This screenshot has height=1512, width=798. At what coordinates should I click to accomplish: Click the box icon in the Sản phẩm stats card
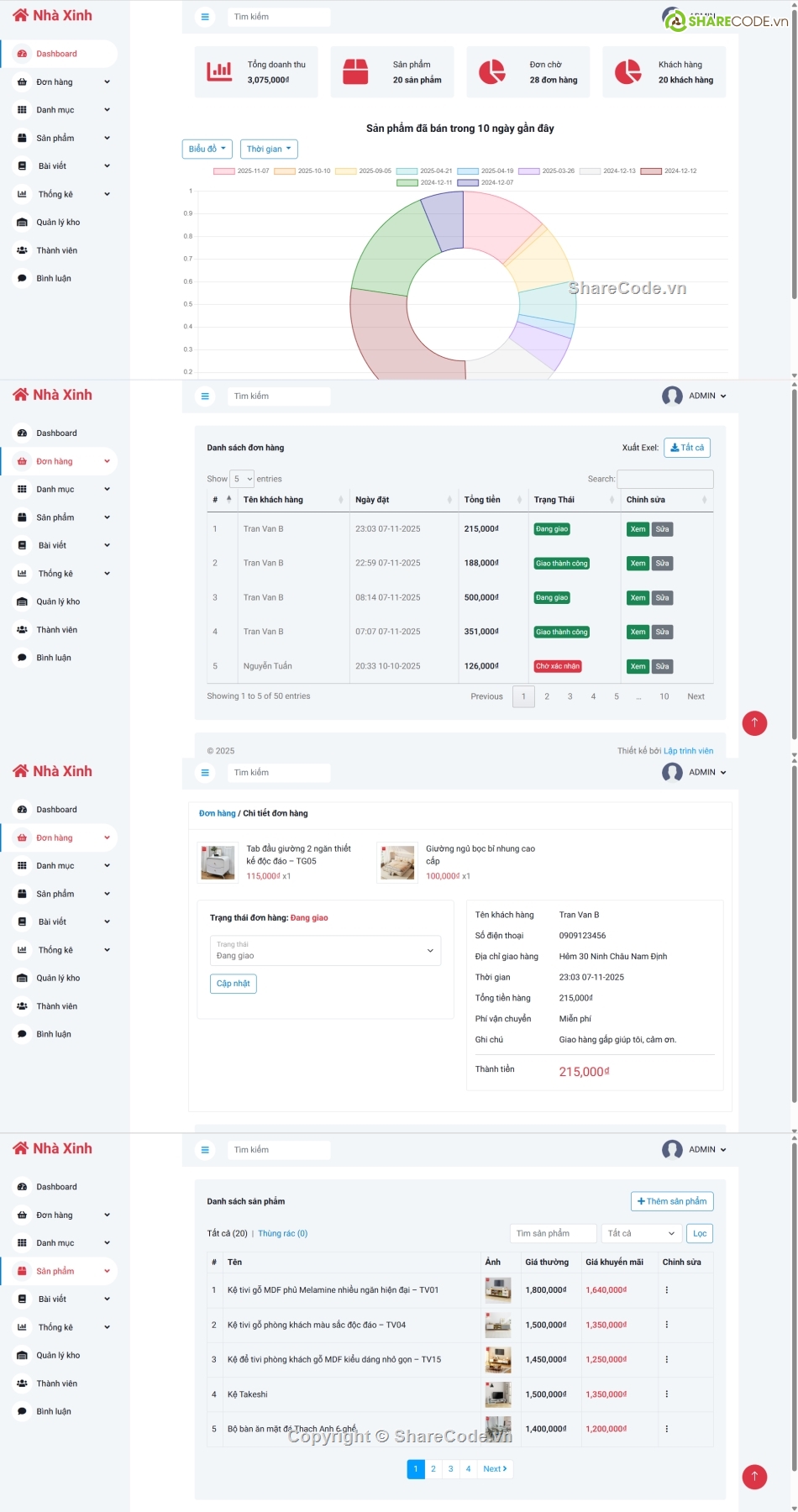355,71
